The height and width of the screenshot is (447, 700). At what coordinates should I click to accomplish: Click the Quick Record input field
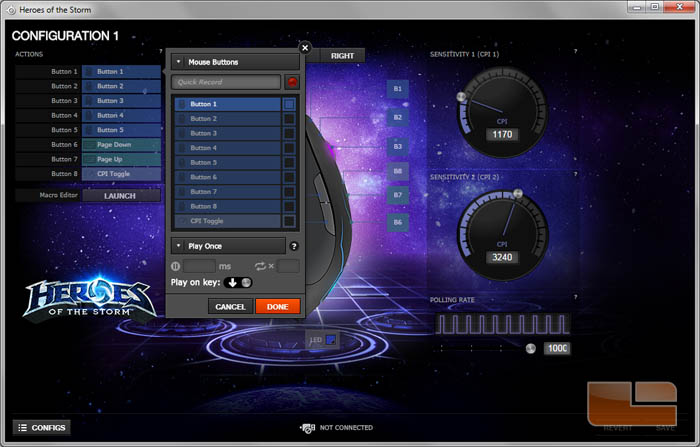tap(226, 82)
